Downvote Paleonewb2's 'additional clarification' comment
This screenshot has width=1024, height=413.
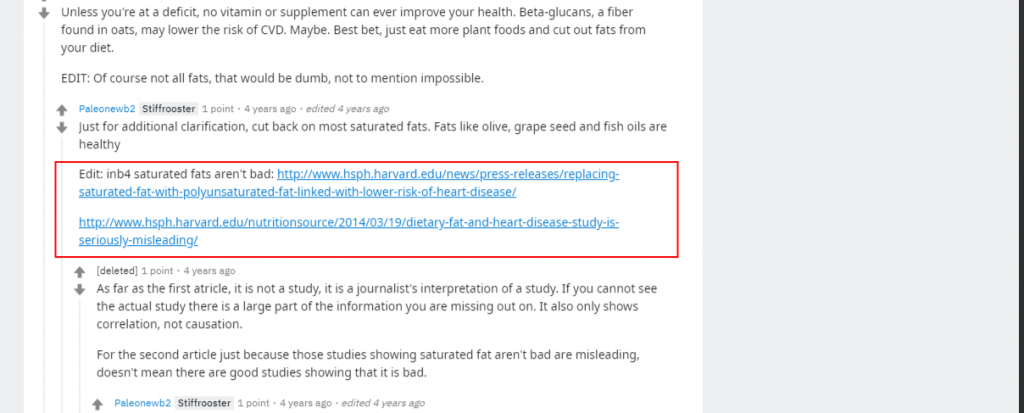62,127
